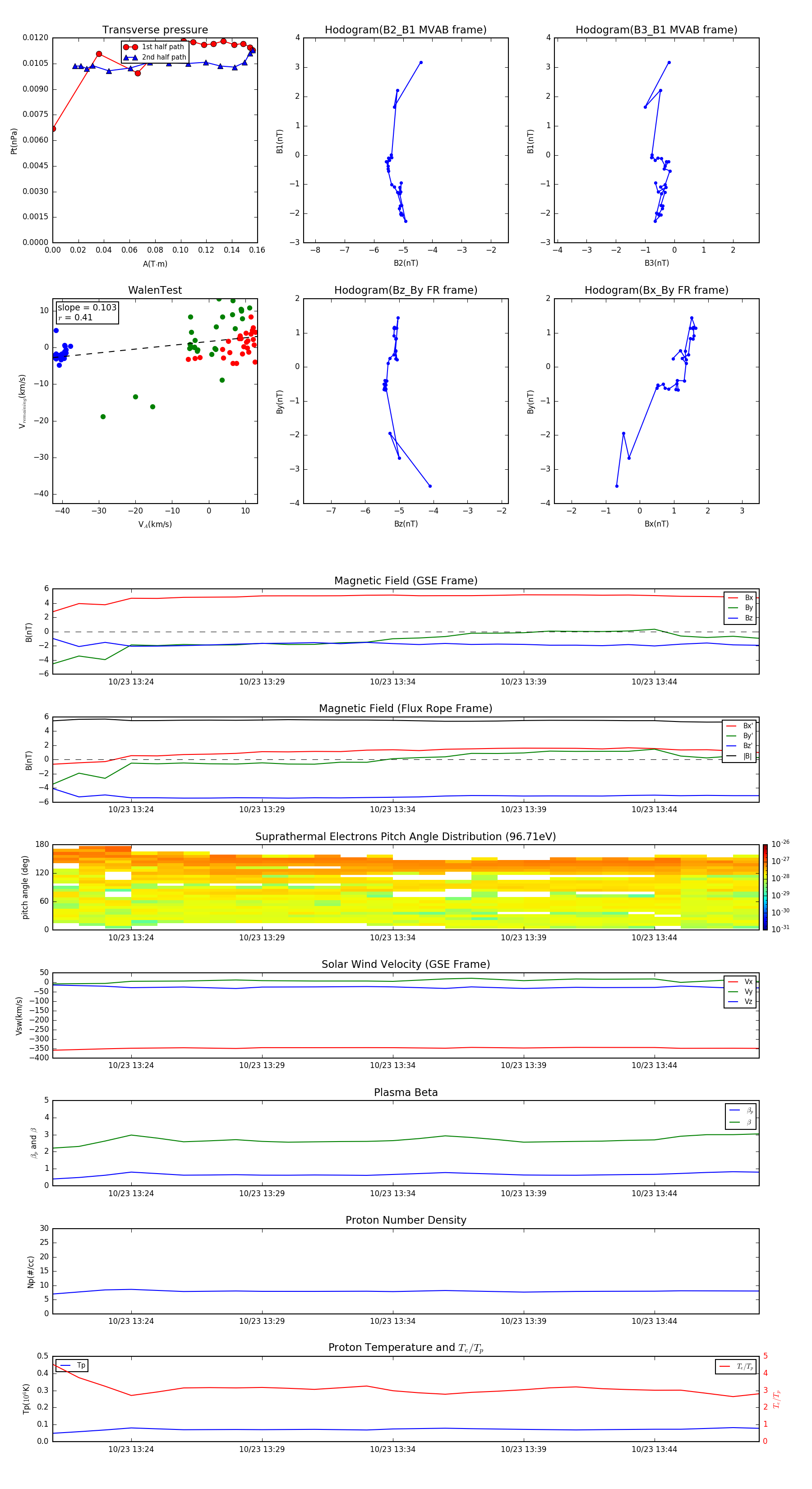Click the 'Solar Wind Velocity (GSE Frame)' title
812x1489 pixels.
[406, 964]
